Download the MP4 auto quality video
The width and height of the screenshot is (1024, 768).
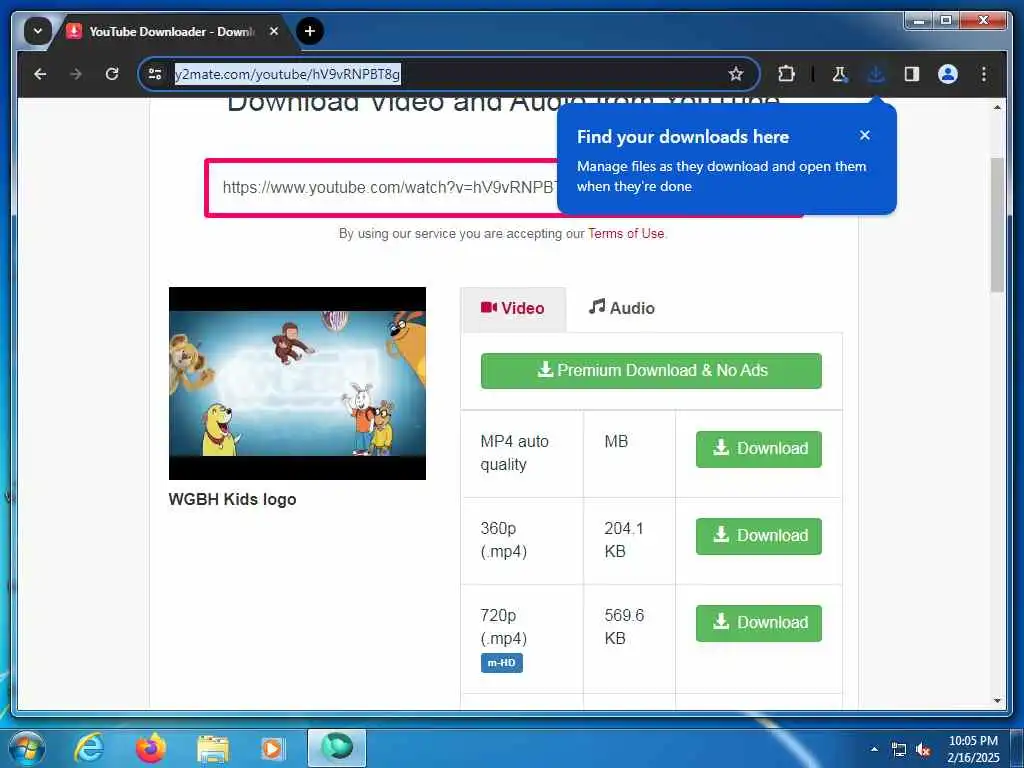758,449
